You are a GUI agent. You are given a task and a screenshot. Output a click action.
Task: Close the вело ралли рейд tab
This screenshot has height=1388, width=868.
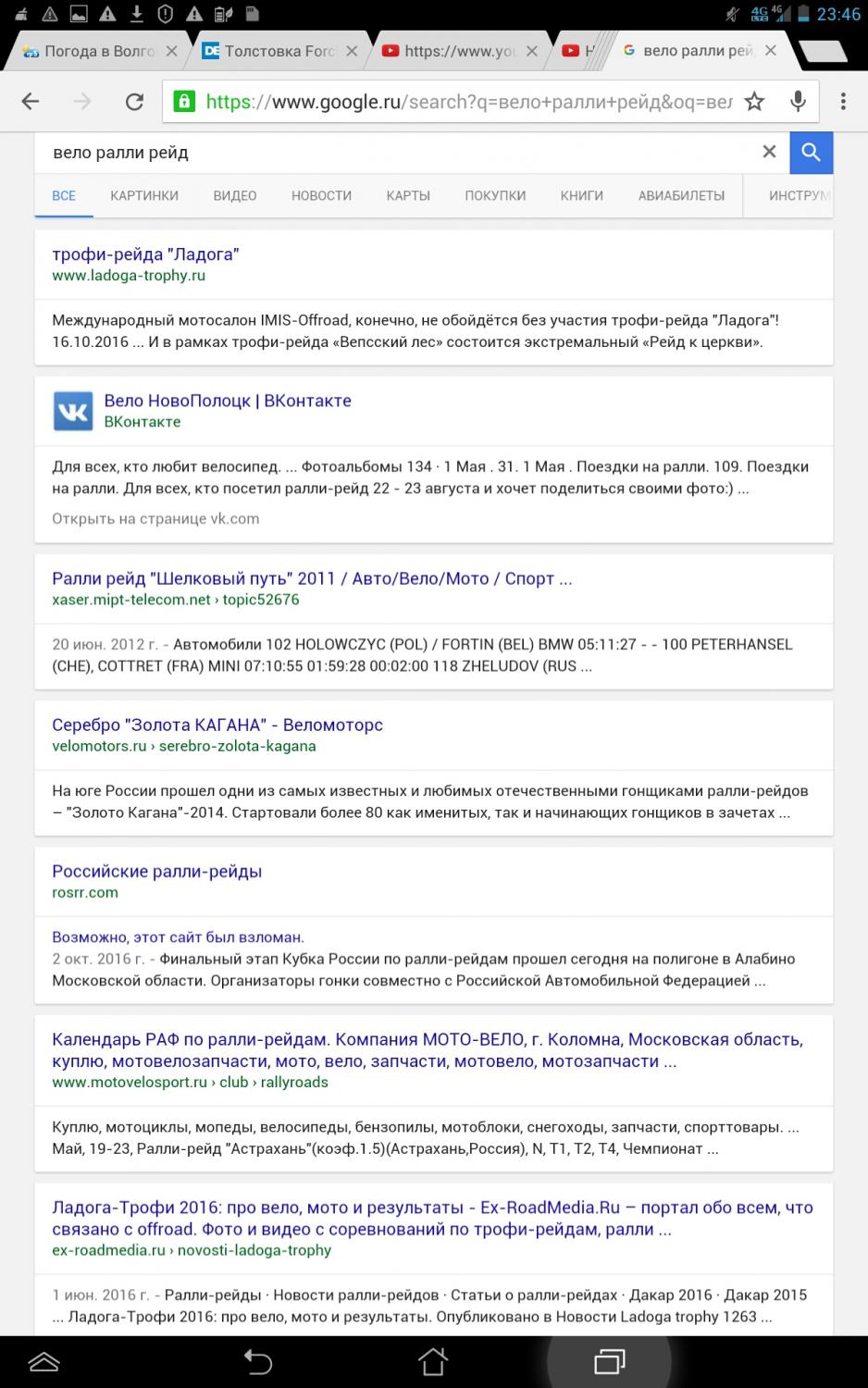[772, 51]
